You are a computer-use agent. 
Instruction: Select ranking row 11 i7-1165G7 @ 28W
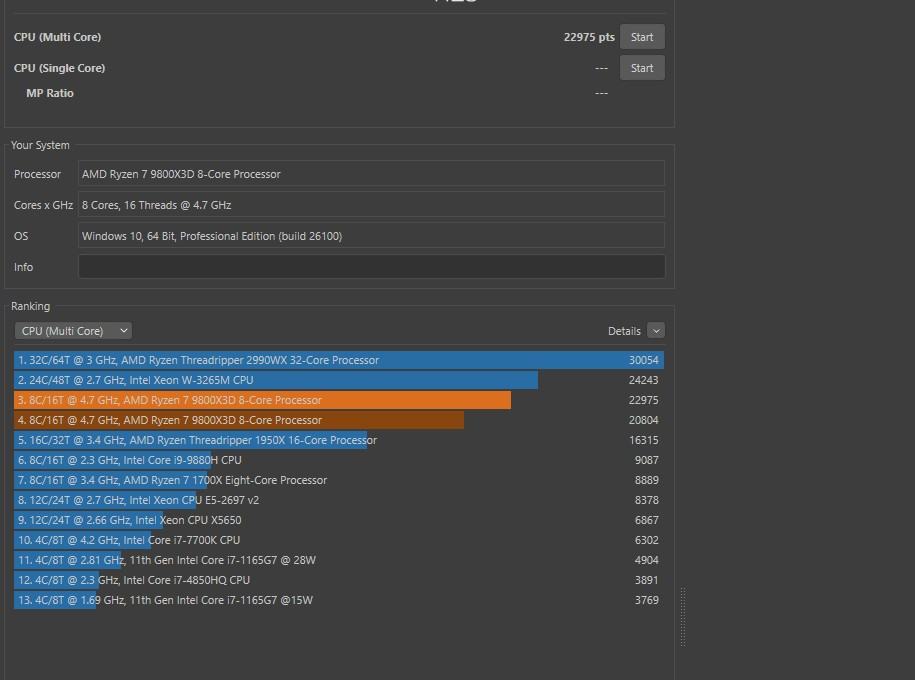(339, 560)
